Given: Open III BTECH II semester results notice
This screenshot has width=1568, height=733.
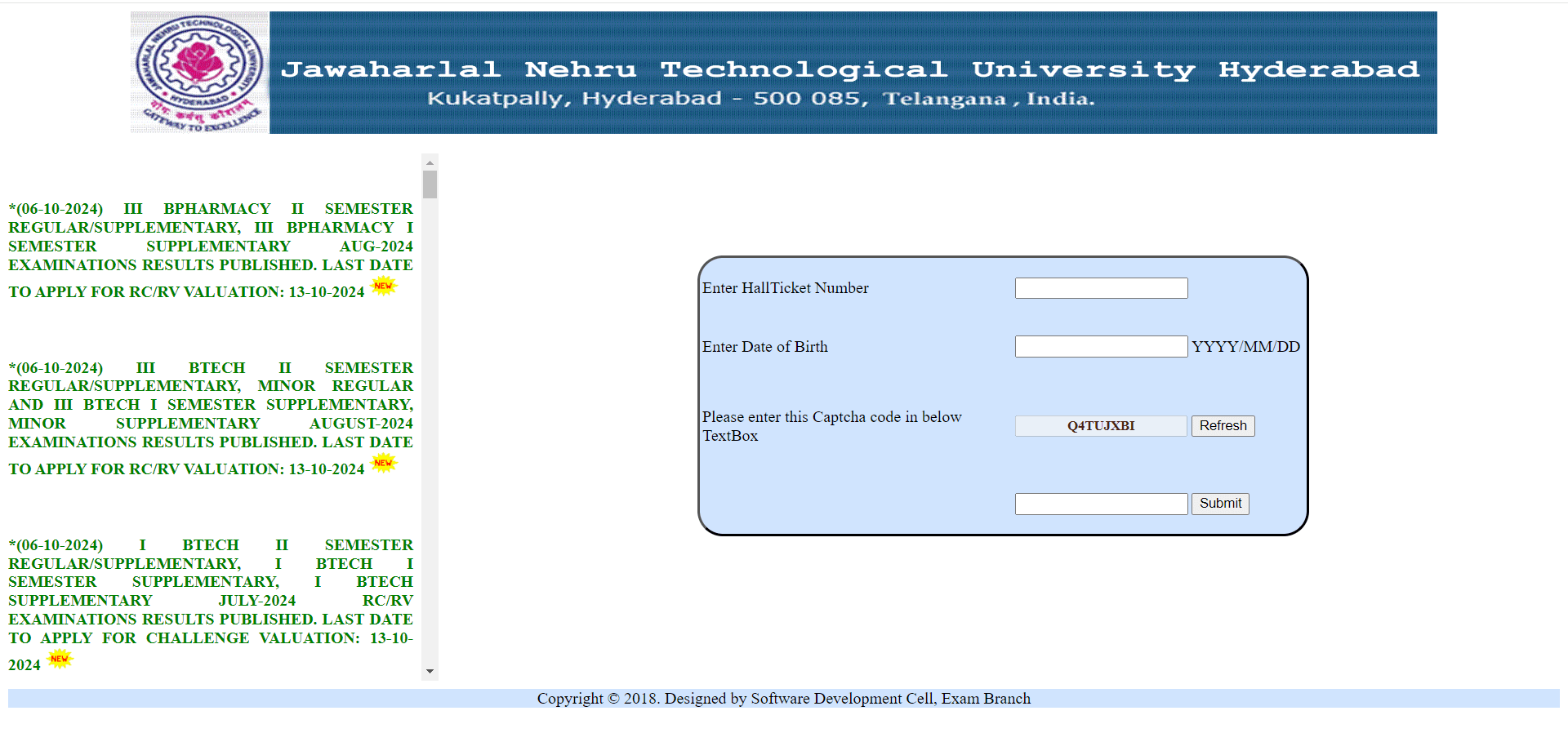Looking at the screenshot, I should tap(211, 418).
